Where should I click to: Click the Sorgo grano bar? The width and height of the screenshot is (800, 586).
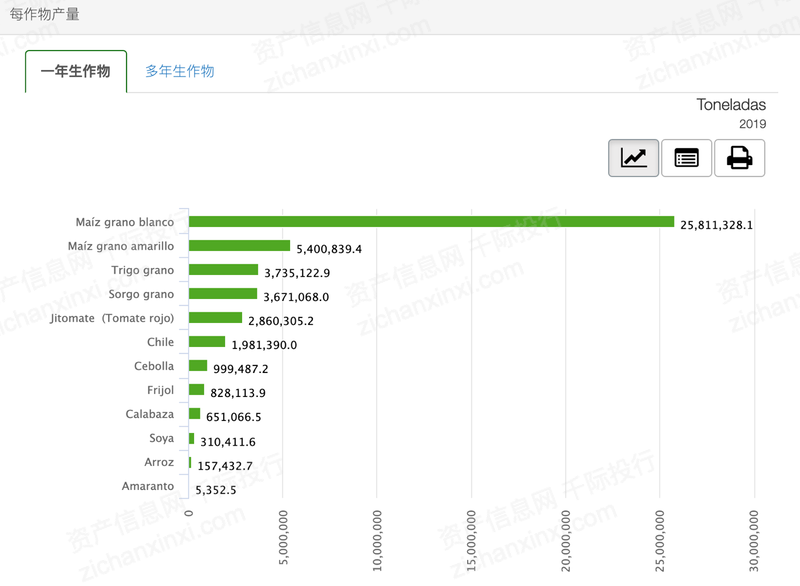point(223,293)
